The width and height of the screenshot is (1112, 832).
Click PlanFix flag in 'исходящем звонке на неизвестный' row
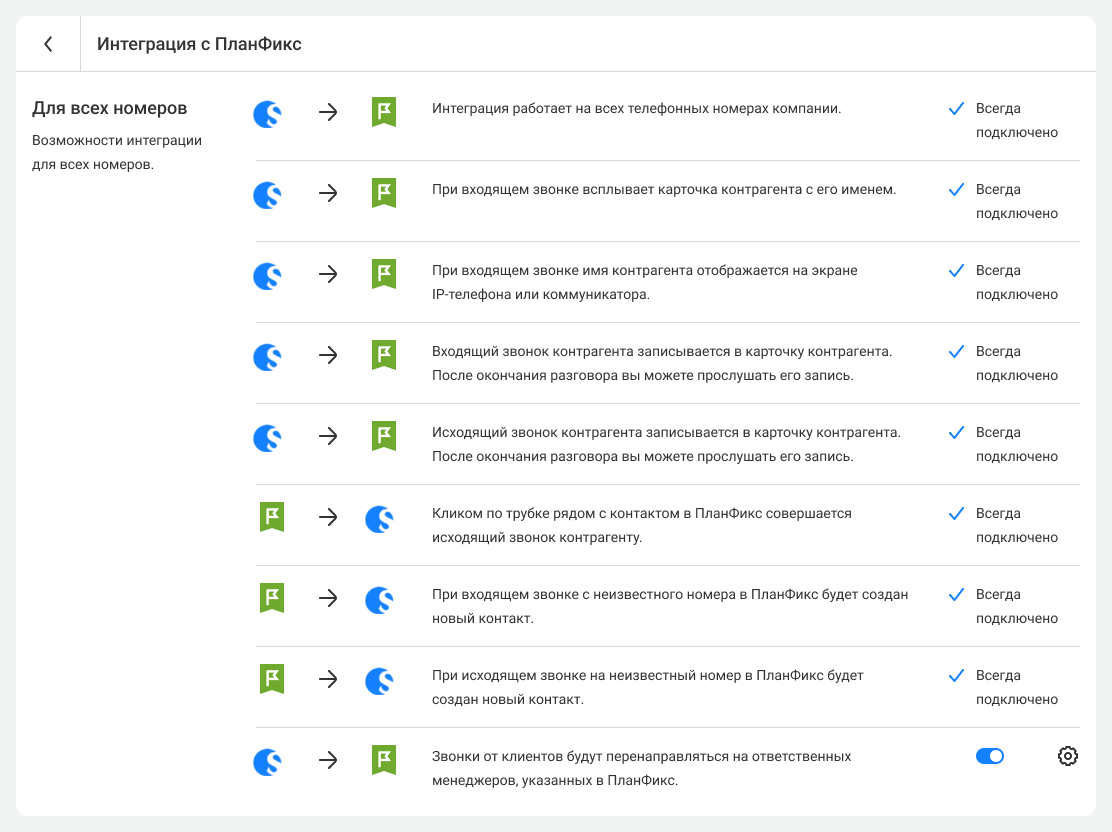click(272, 678)
